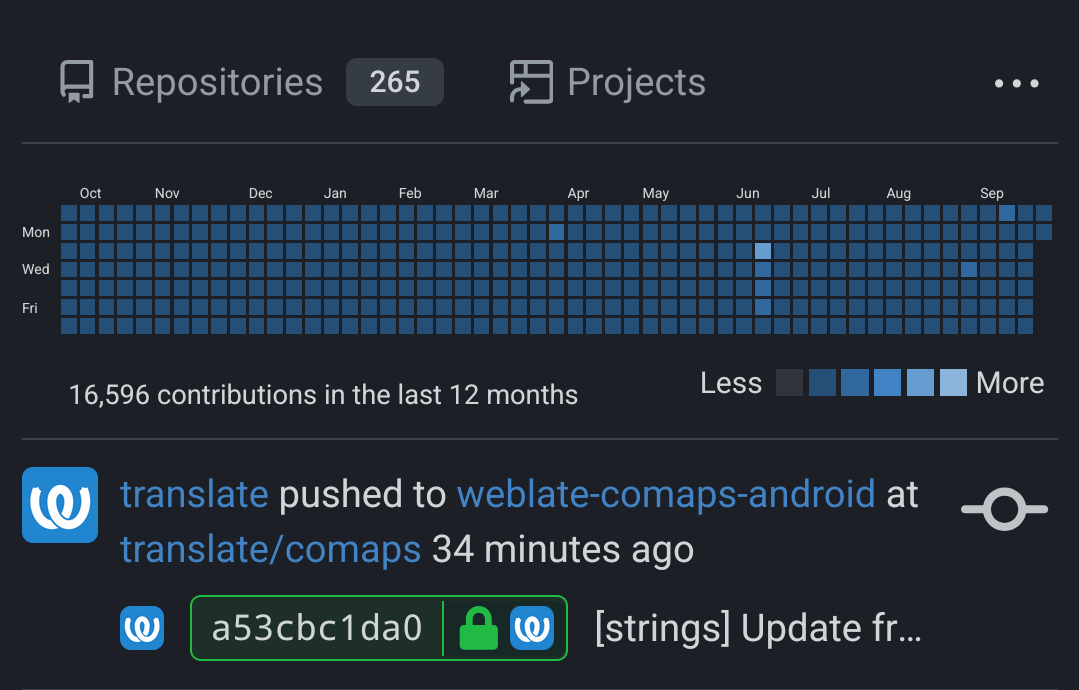
Task: Click "16,596 contributions in the last 12 months"
Action: (x=323, y=395)
